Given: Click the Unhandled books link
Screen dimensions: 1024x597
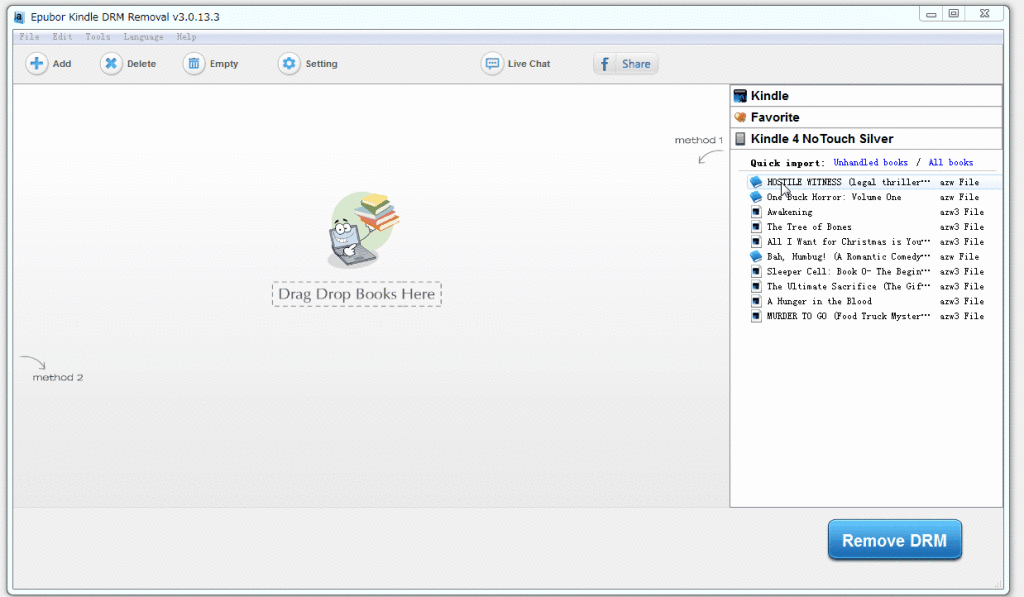Looking at the screenshot, I should [x=871, y=163].
